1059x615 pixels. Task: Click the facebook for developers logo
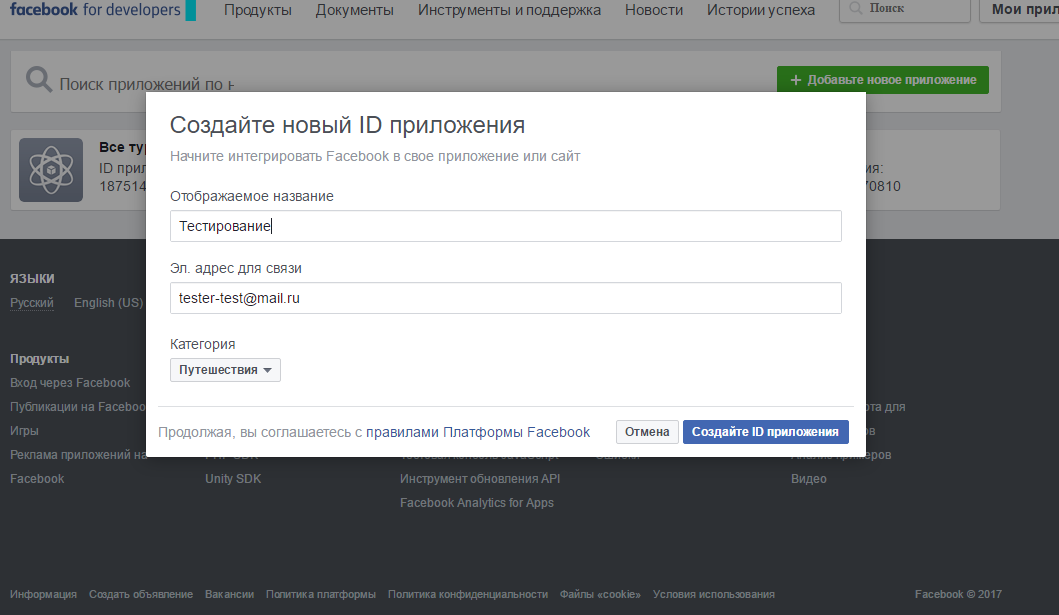click(103, 10)
